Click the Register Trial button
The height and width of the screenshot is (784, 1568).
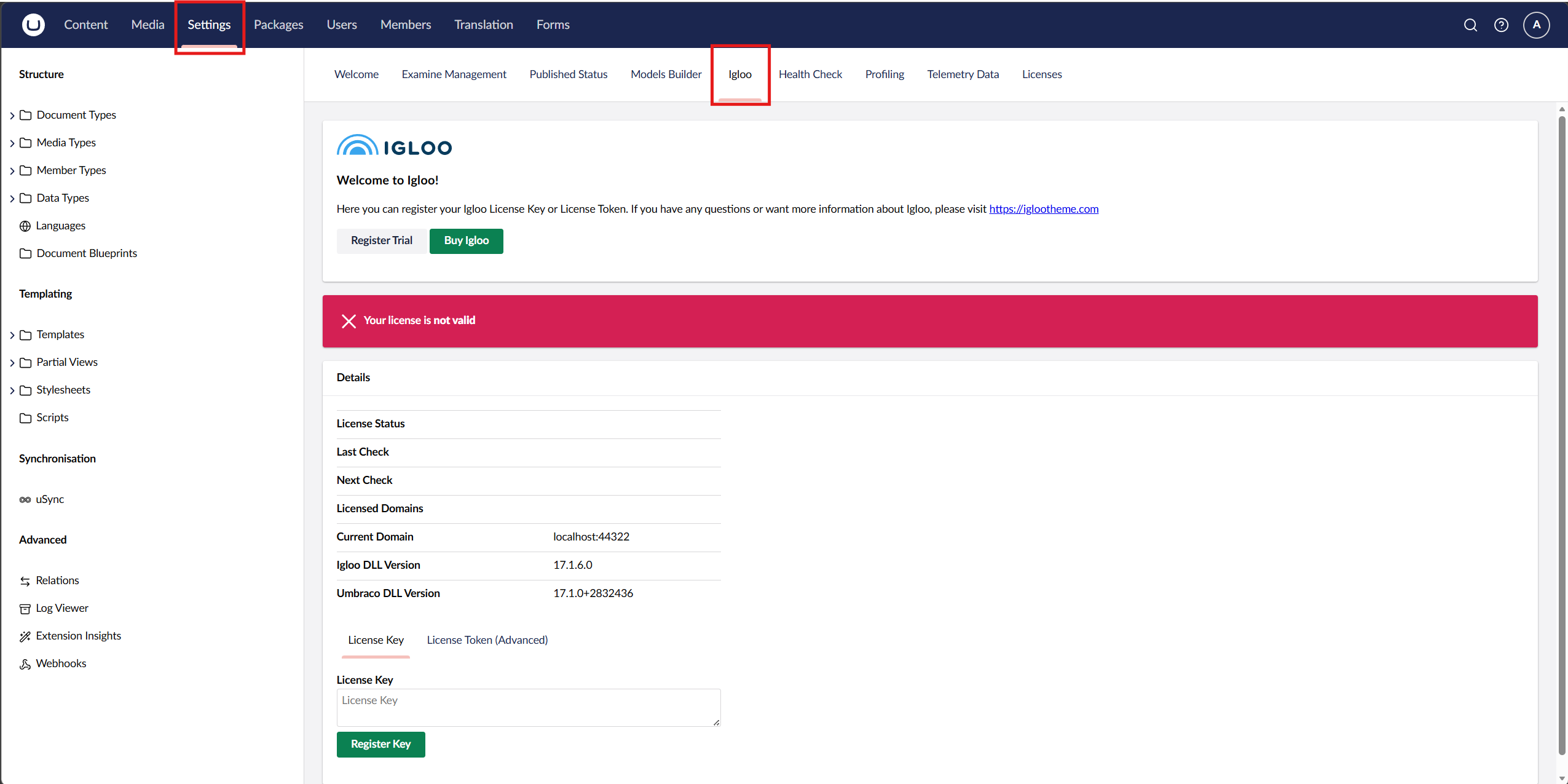381,240
